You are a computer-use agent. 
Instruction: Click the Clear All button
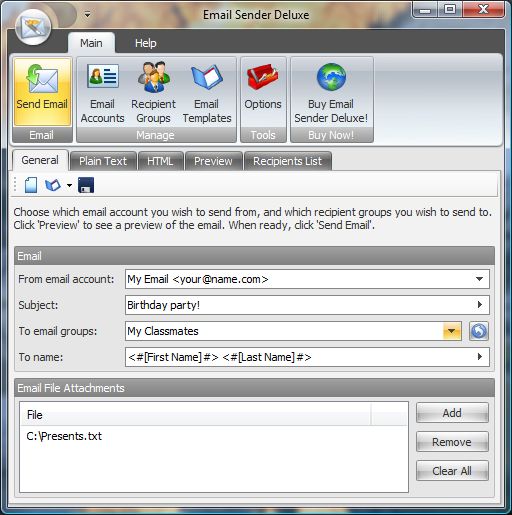click(452, 471)
